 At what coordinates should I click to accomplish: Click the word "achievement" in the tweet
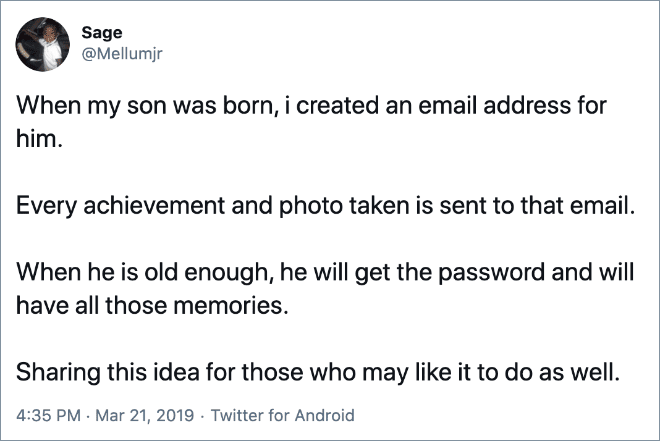pyautogui.click(x=152, y=209)
